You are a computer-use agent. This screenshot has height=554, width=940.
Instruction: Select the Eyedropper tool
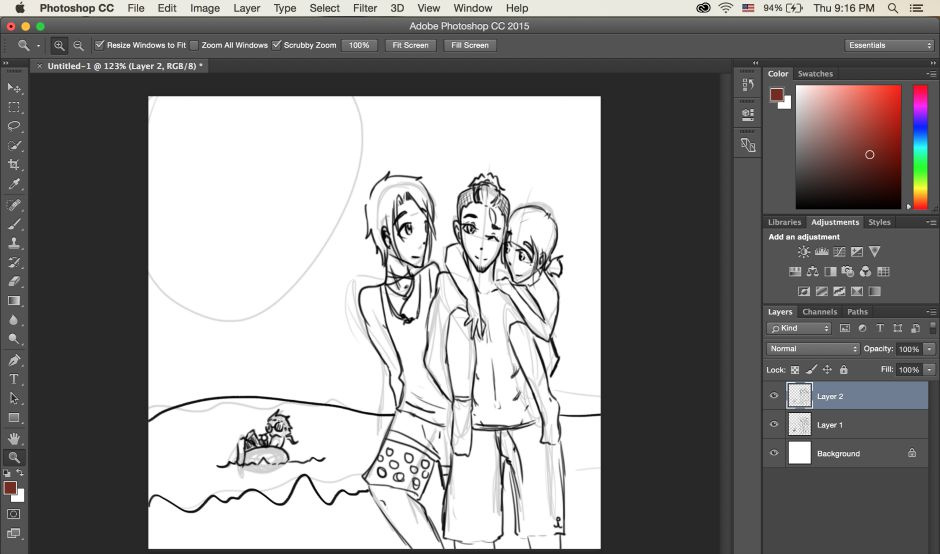coord(14,184)
